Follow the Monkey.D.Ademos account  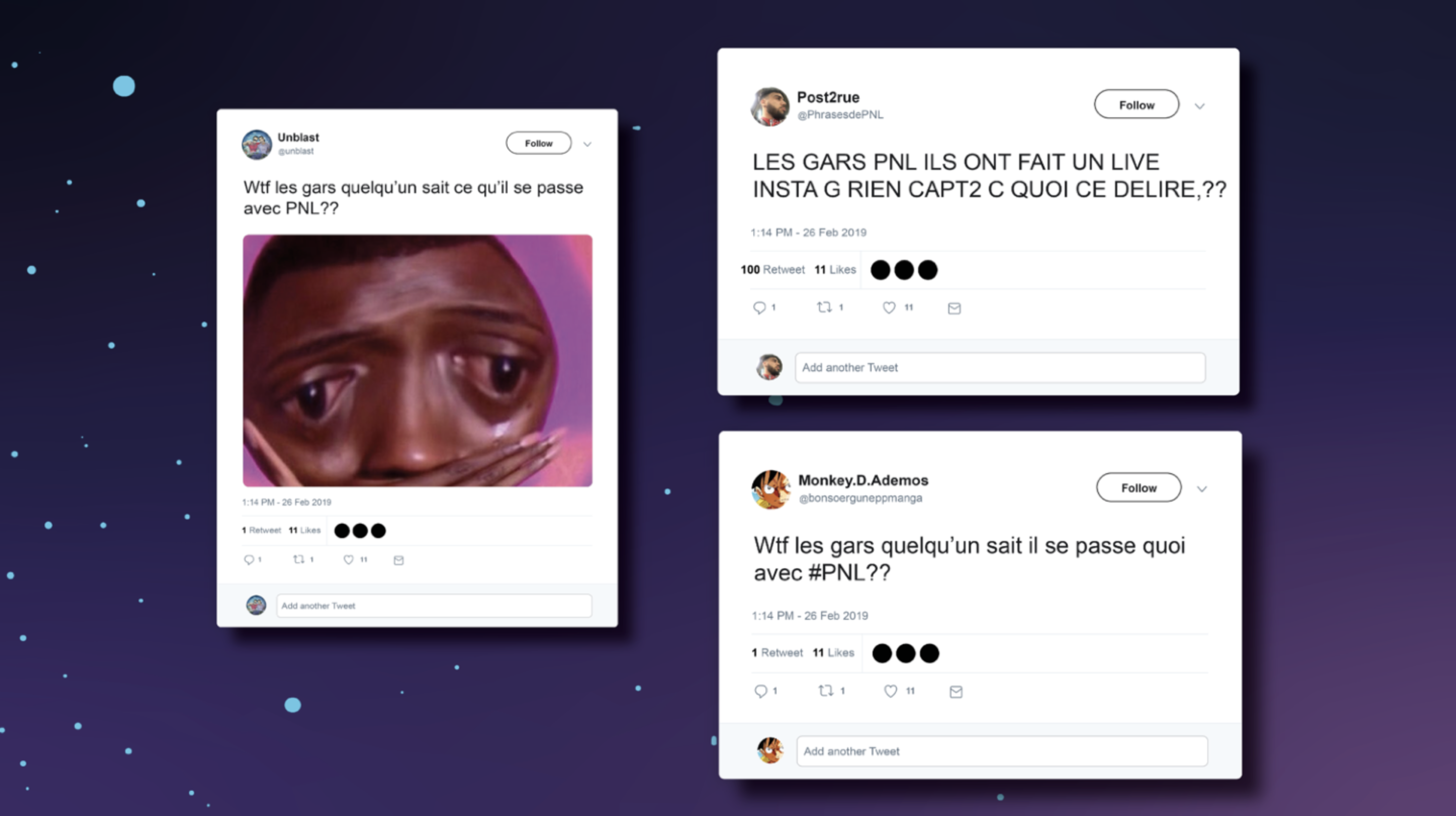click(1139, 488)
